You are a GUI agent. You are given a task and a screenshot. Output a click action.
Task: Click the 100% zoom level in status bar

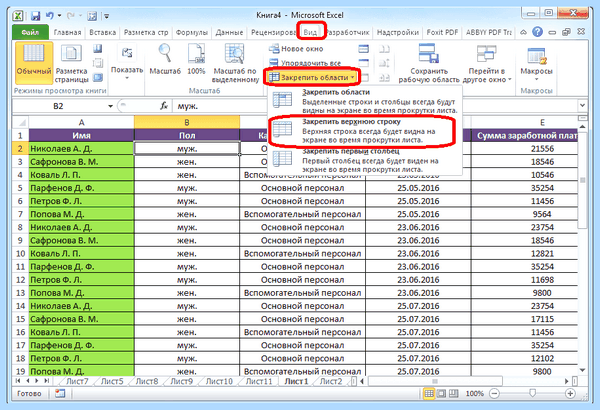[x=474, y=394]
